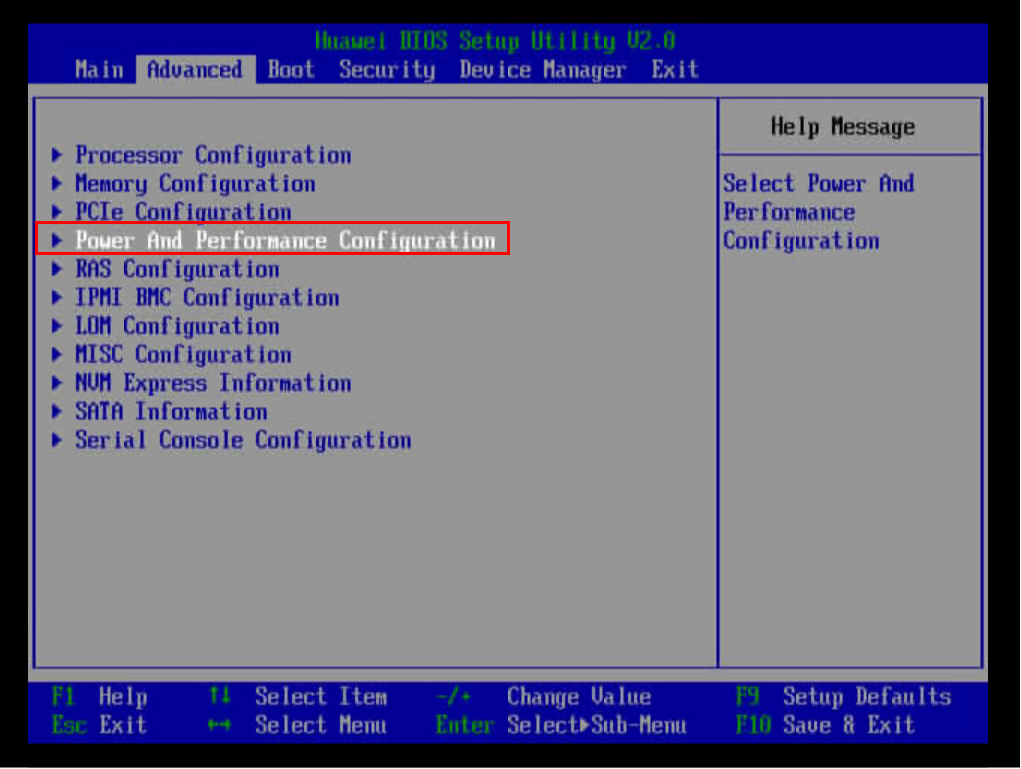Screen dimensions: 1021x769
Task: Open Serial Console Configuration
Action: pyautogui.click(x=243, y=440)
